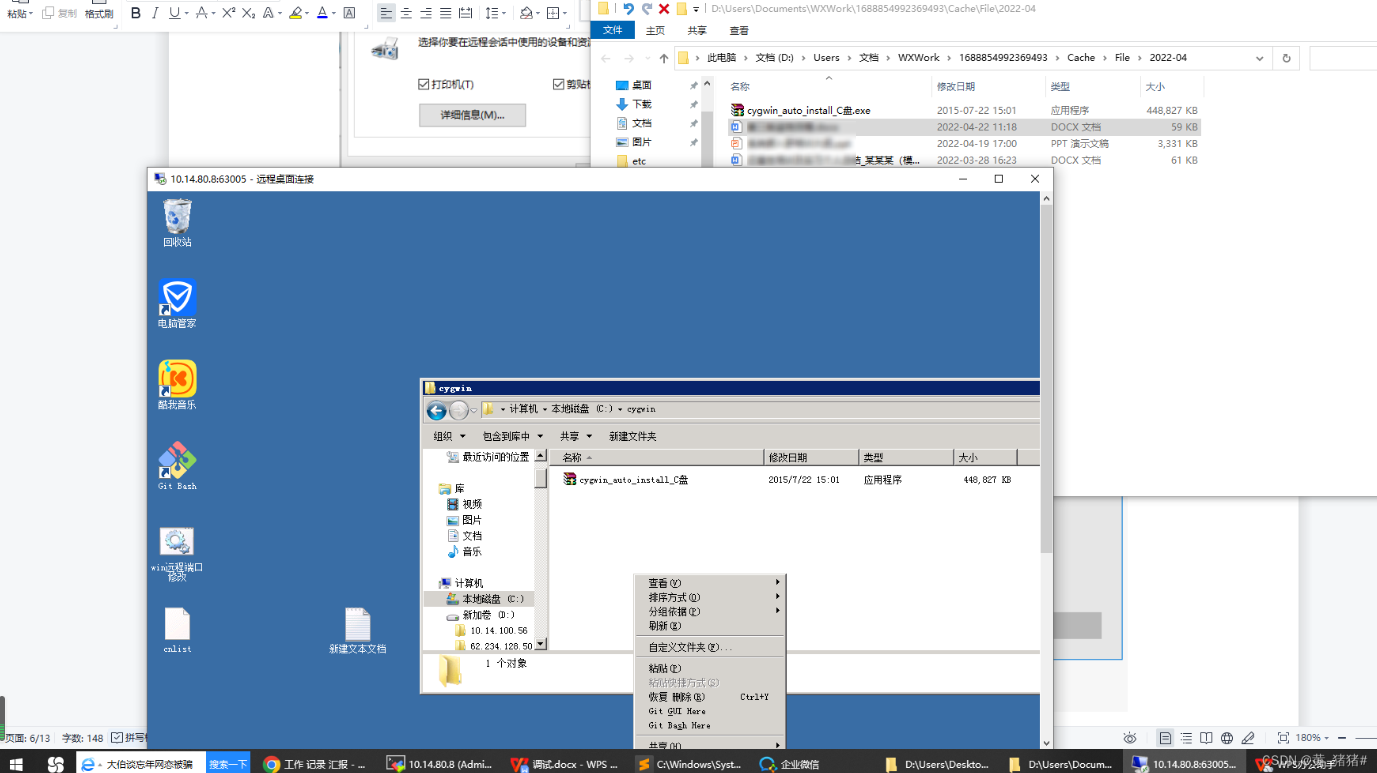This screenshot has width=1377, height=773.
Task: Open the highlight color dropdown arrow
Action: point(306,14)
